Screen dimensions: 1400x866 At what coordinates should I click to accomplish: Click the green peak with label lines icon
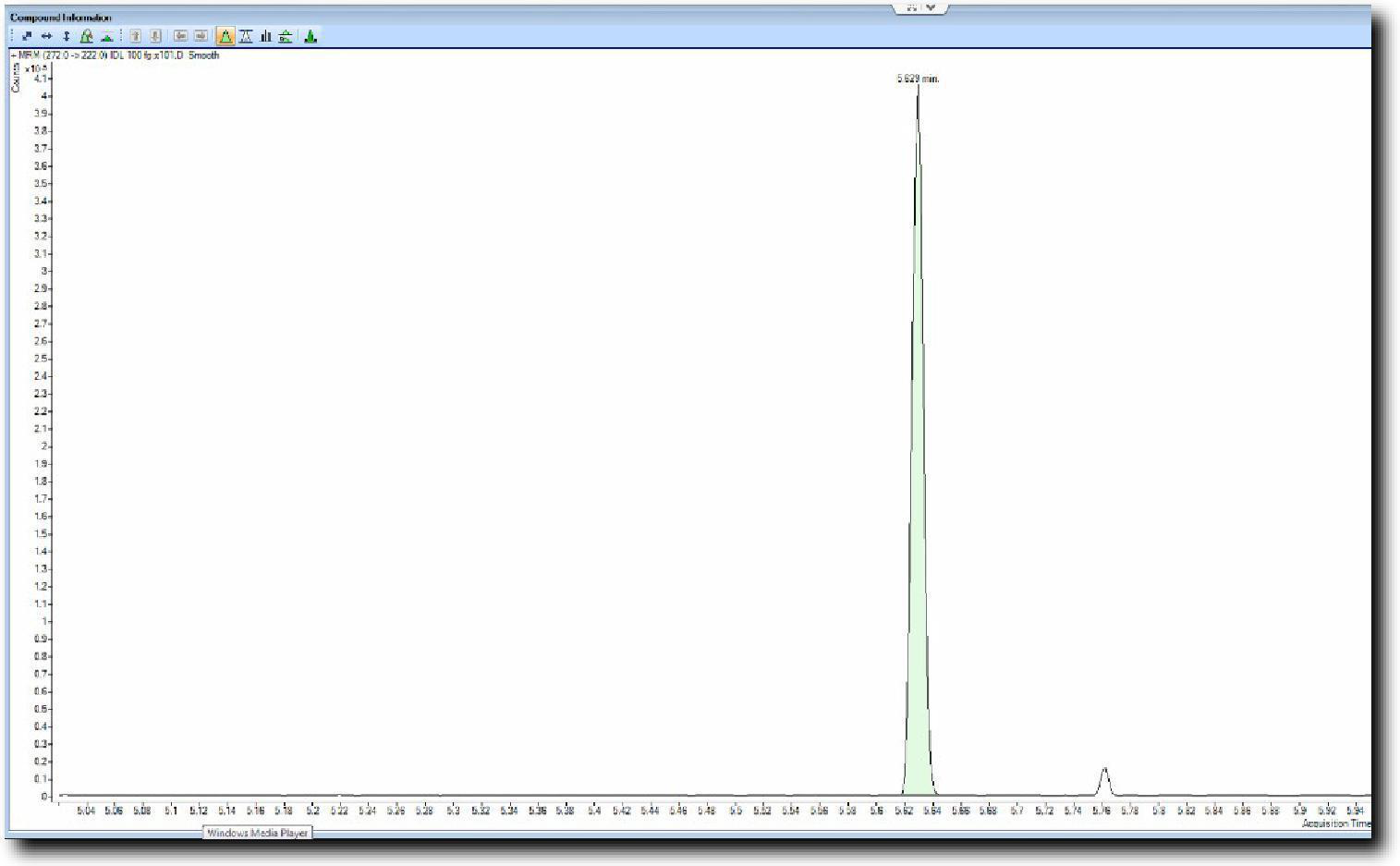[286, 36]
